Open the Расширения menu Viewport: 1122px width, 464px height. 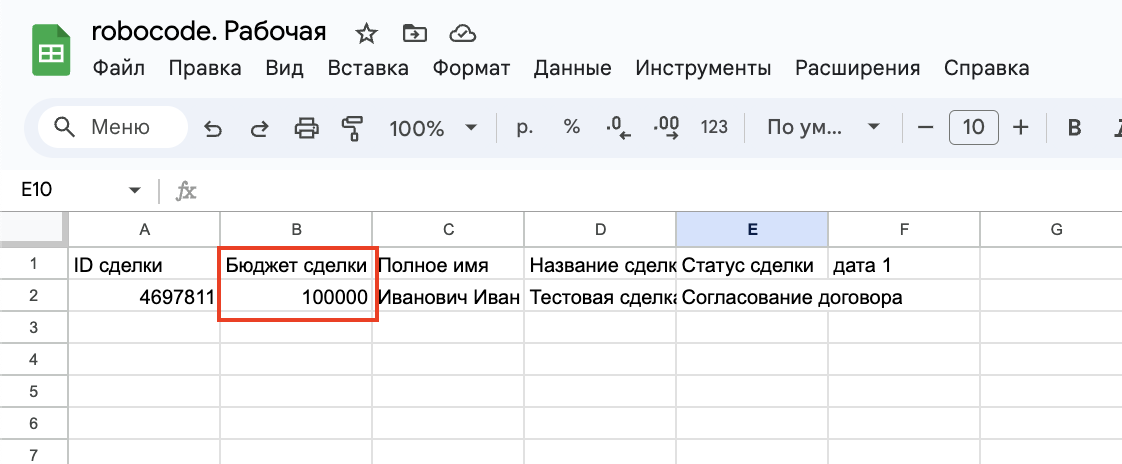(x=857, y=69)
